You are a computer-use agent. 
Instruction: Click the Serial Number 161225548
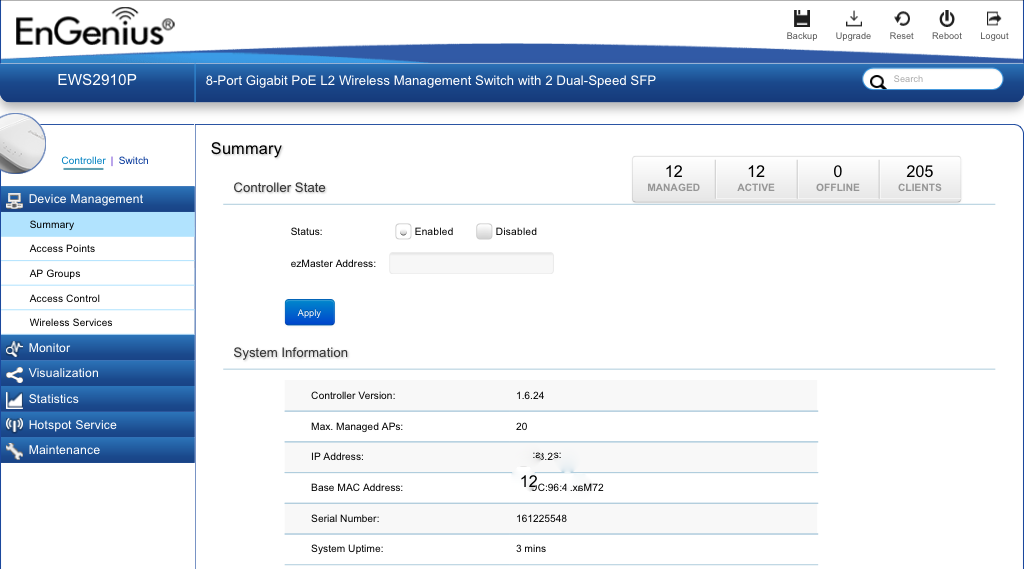(541, 519)
